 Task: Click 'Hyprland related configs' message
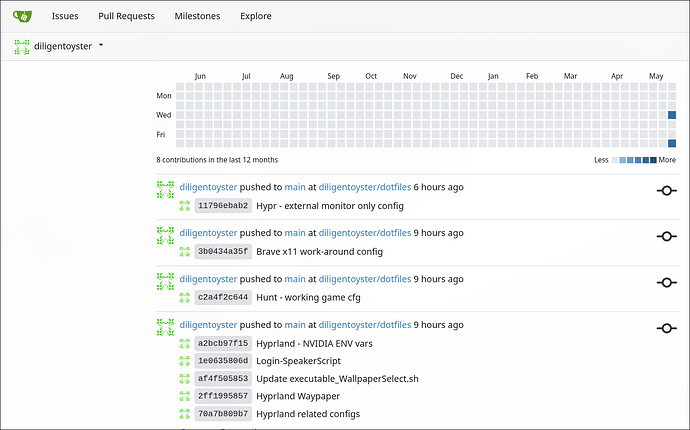308,414
